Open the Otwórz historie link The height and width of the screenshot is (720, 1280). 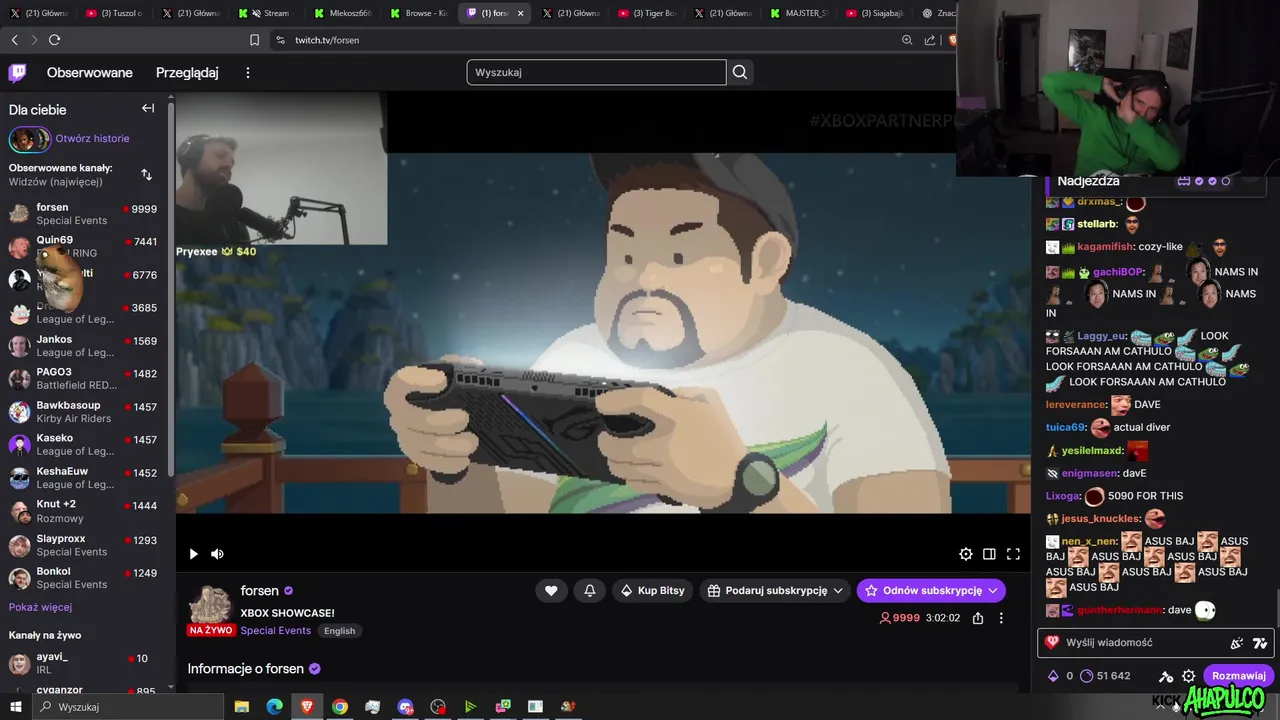click(x=92, y=138)
